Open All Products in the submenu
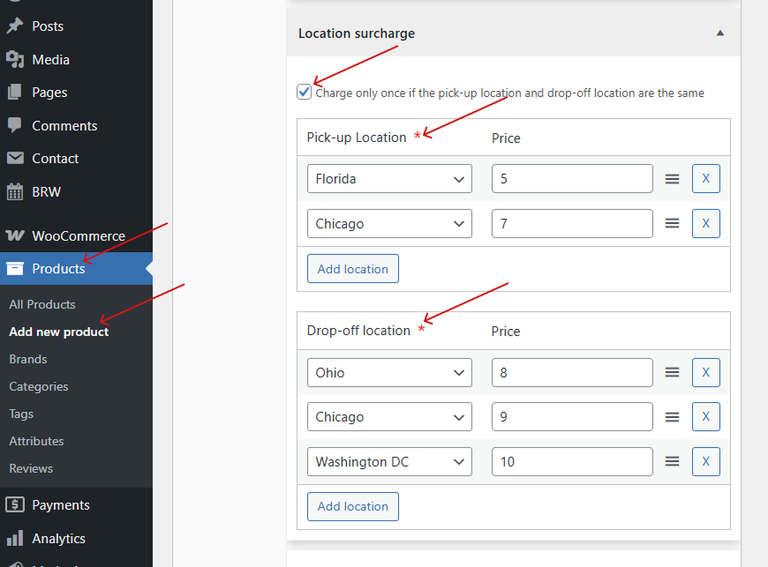Viewport: 768px width, 567px height. (x=42, y=304)
